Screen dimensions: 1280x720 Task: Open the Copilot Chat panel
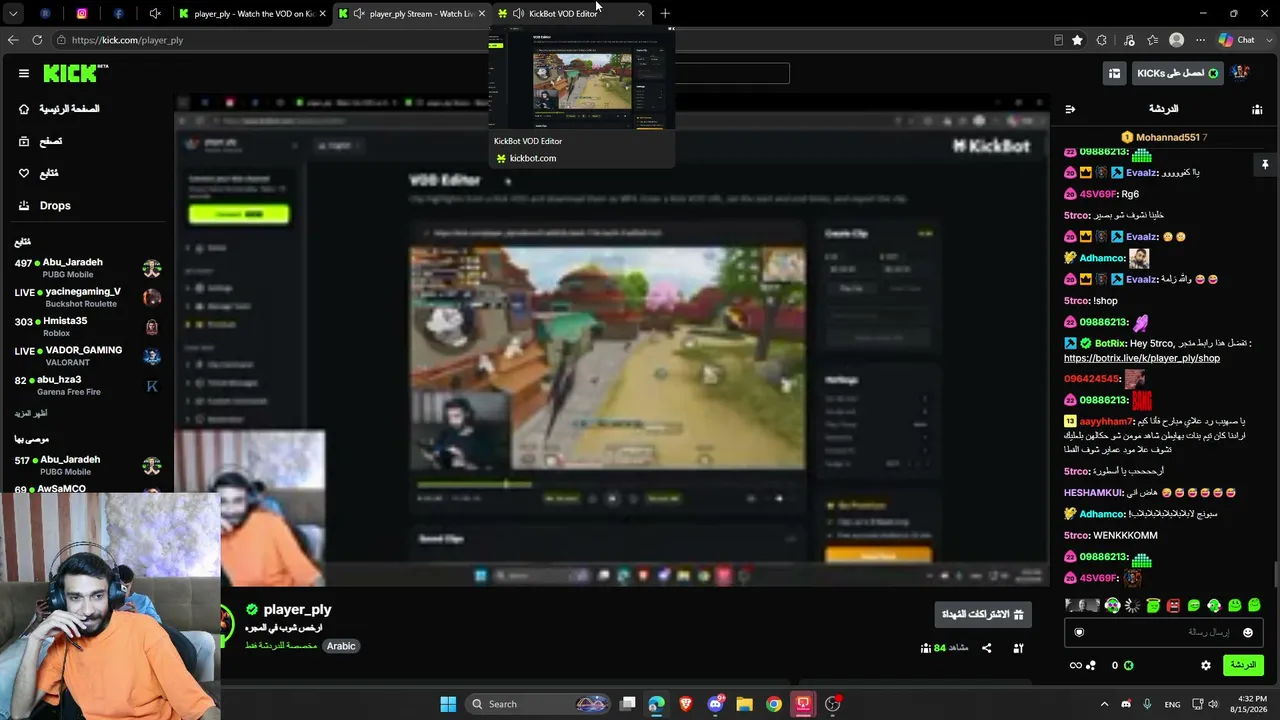(1237, 40)
